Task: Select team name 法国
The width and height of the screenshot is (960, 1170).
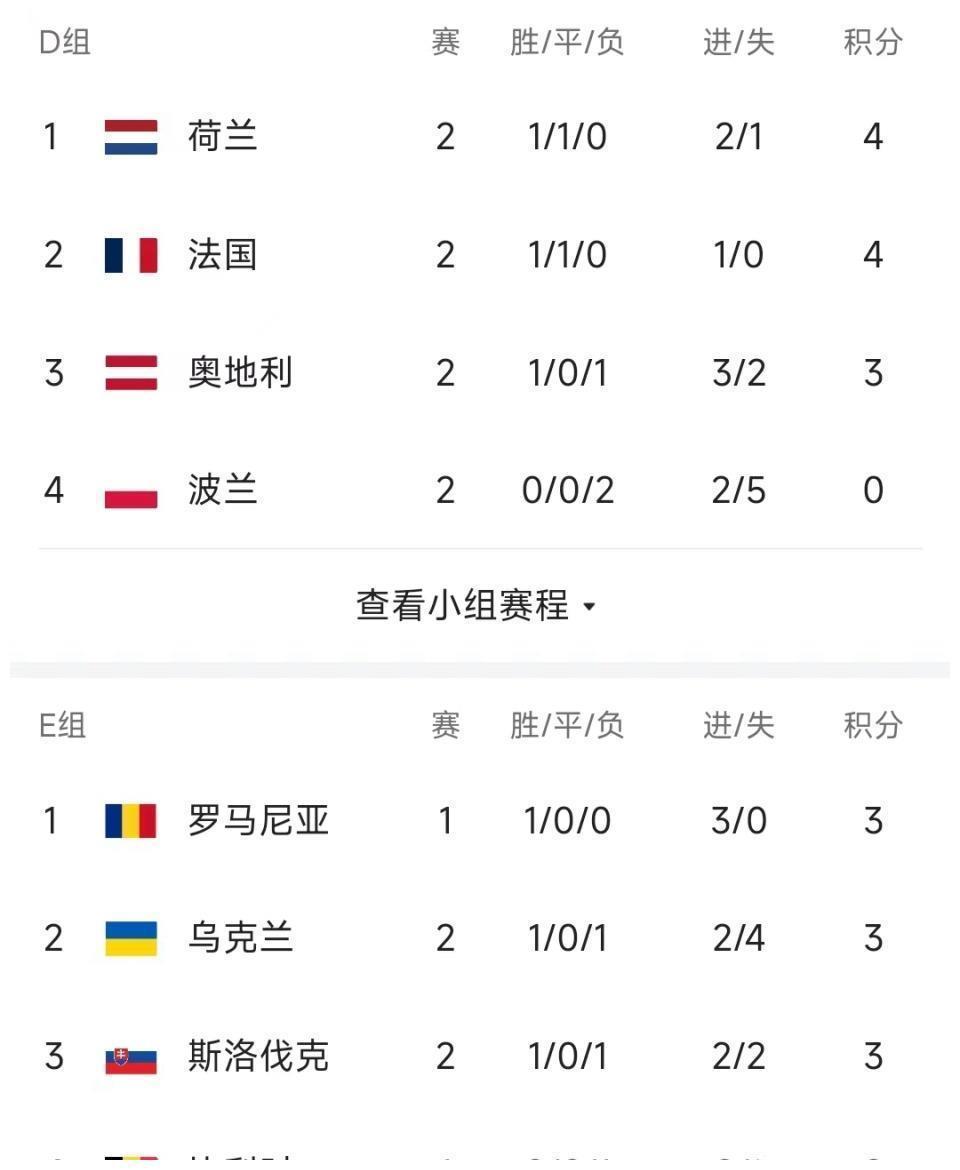Action: tap(222, 255)
